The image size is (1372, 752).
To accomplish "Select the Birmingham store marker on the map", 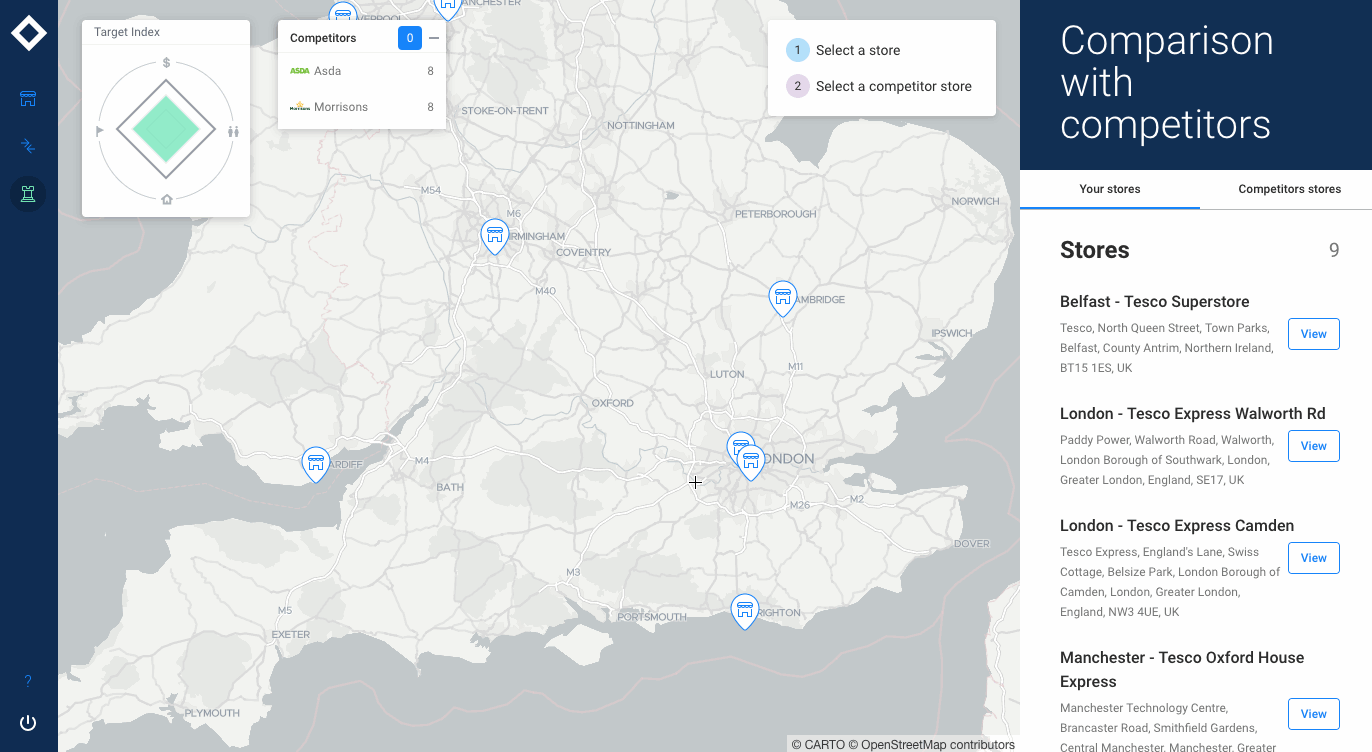I will pyautogui.click(x=494, y=235).
